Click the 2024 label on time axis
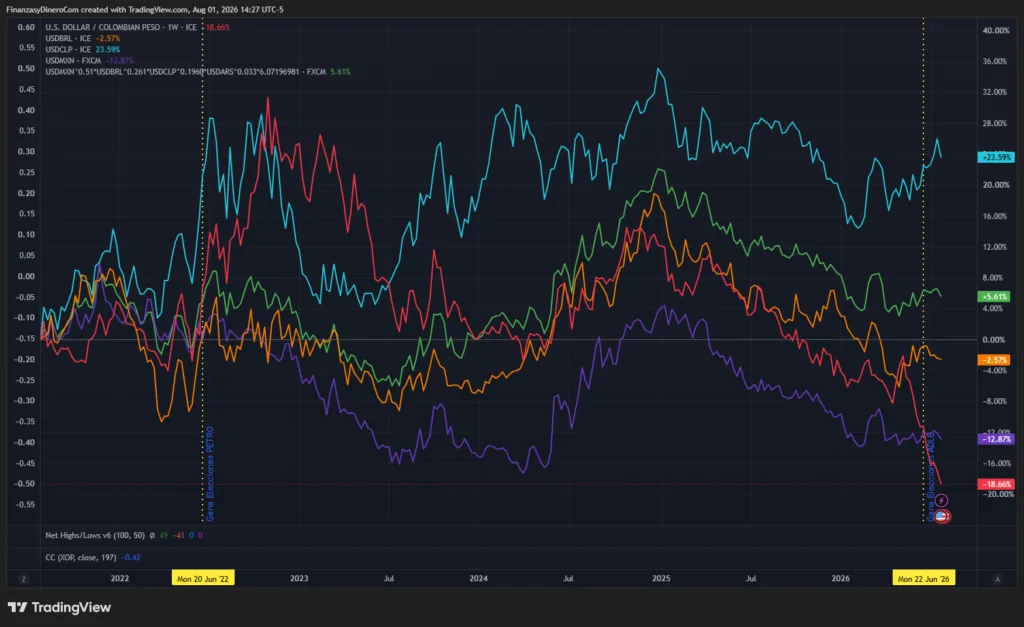The width and height of the screenshot is (1024, 627). point(479,579)
